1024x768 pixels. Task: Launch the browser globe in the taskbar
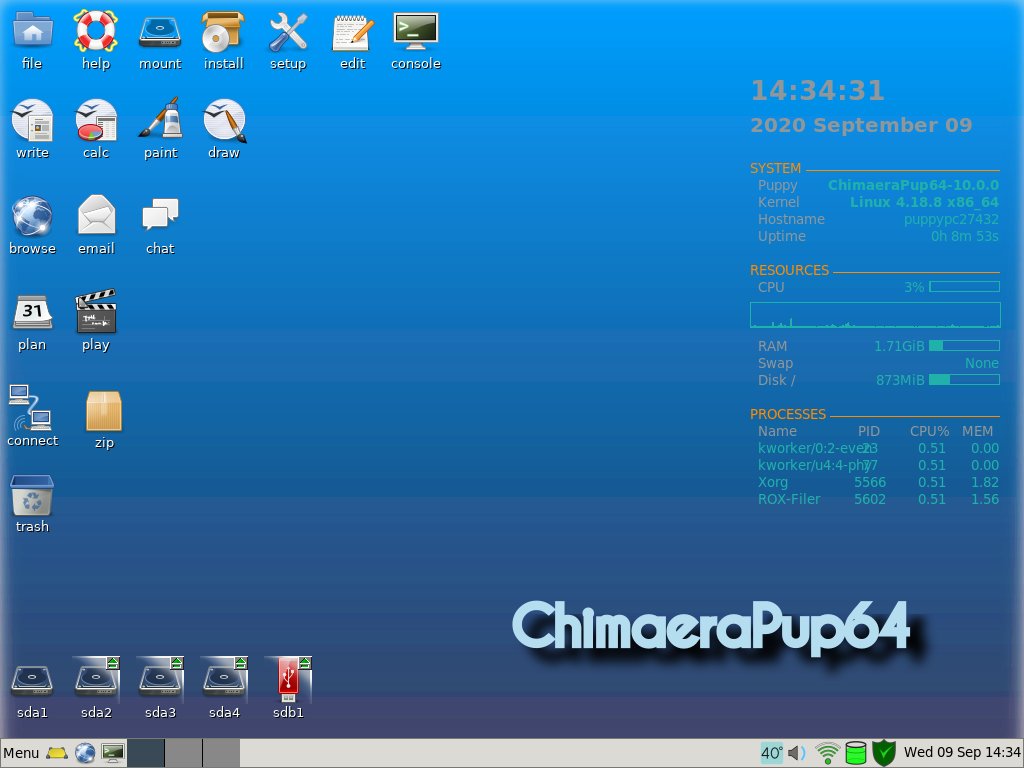[x=85, y=753]
